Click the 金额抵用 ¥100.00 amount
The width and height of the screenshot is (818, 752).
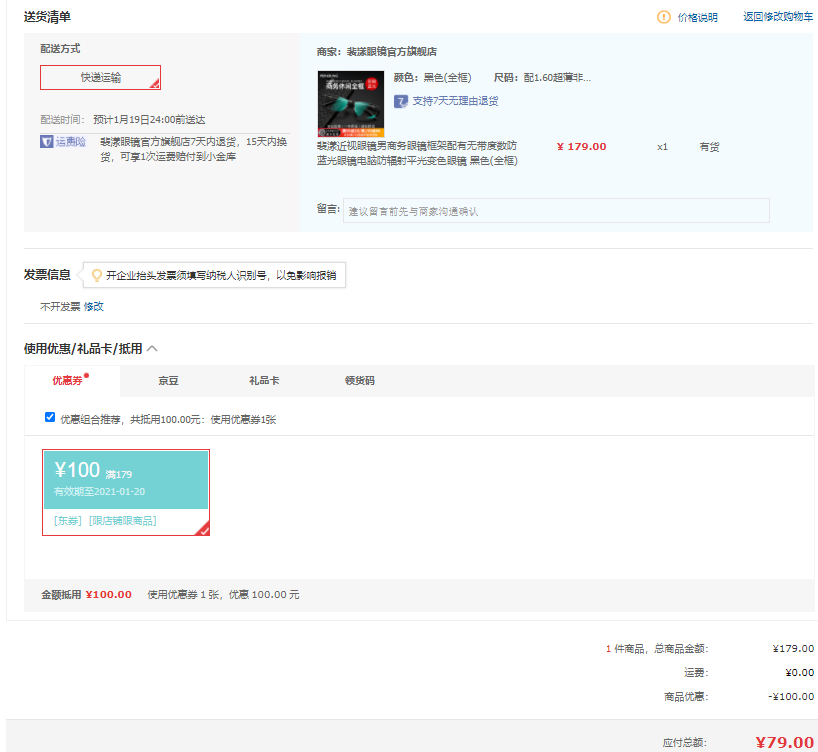tap(109, 594)
